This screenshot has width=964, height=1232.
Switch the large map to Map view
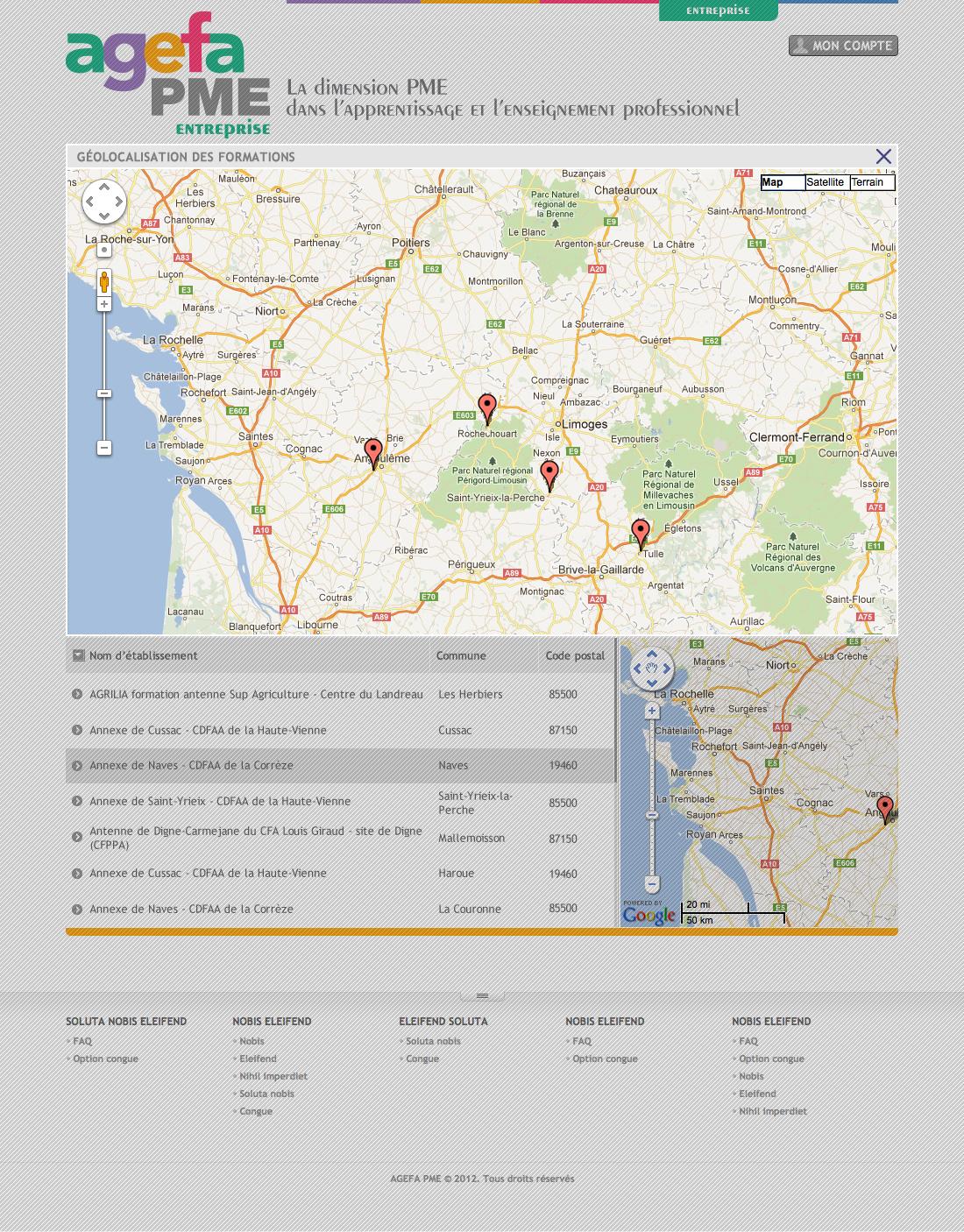point(783,182)
